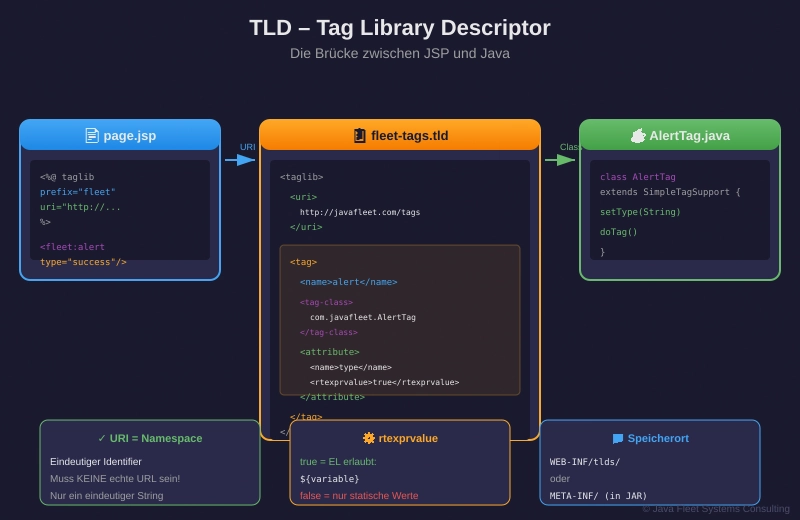Click the <name>alert</name> line

click(348, 282)
